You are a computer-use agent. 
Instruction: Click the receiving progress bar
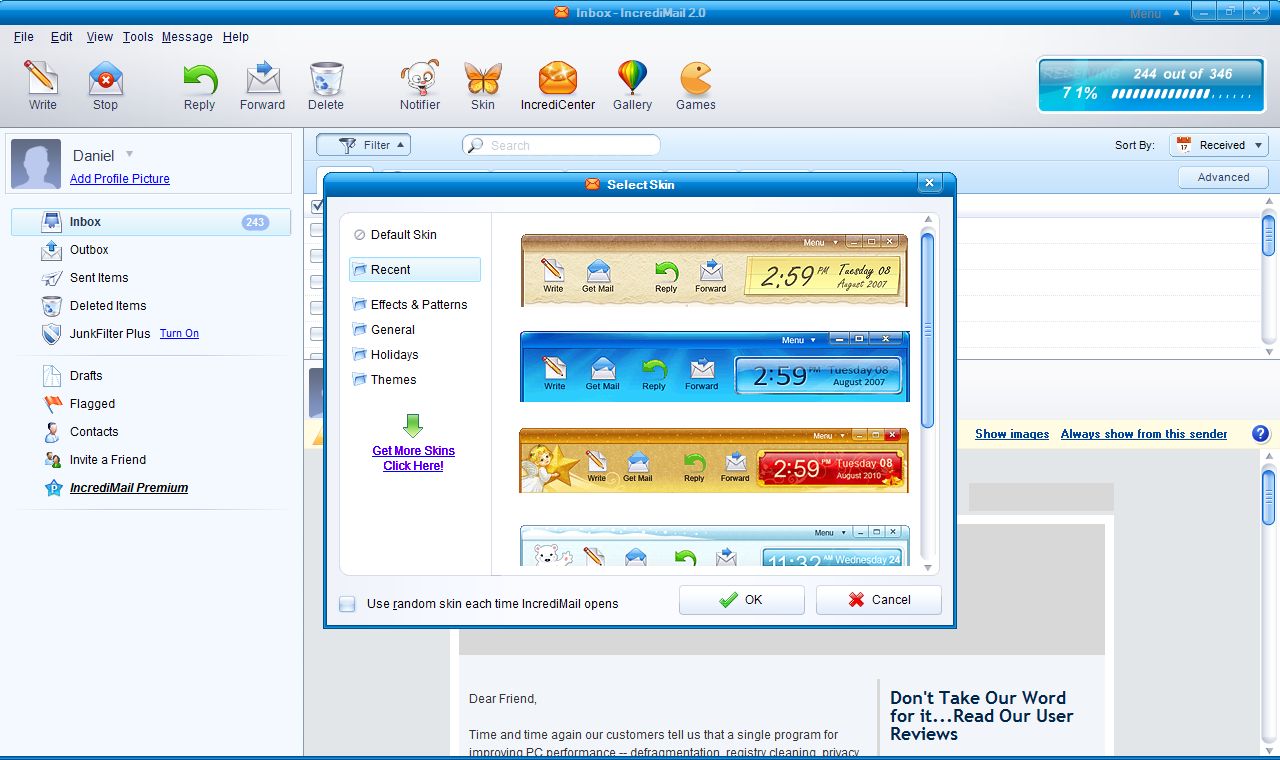pyautogui.click(x=1150, y=84)
